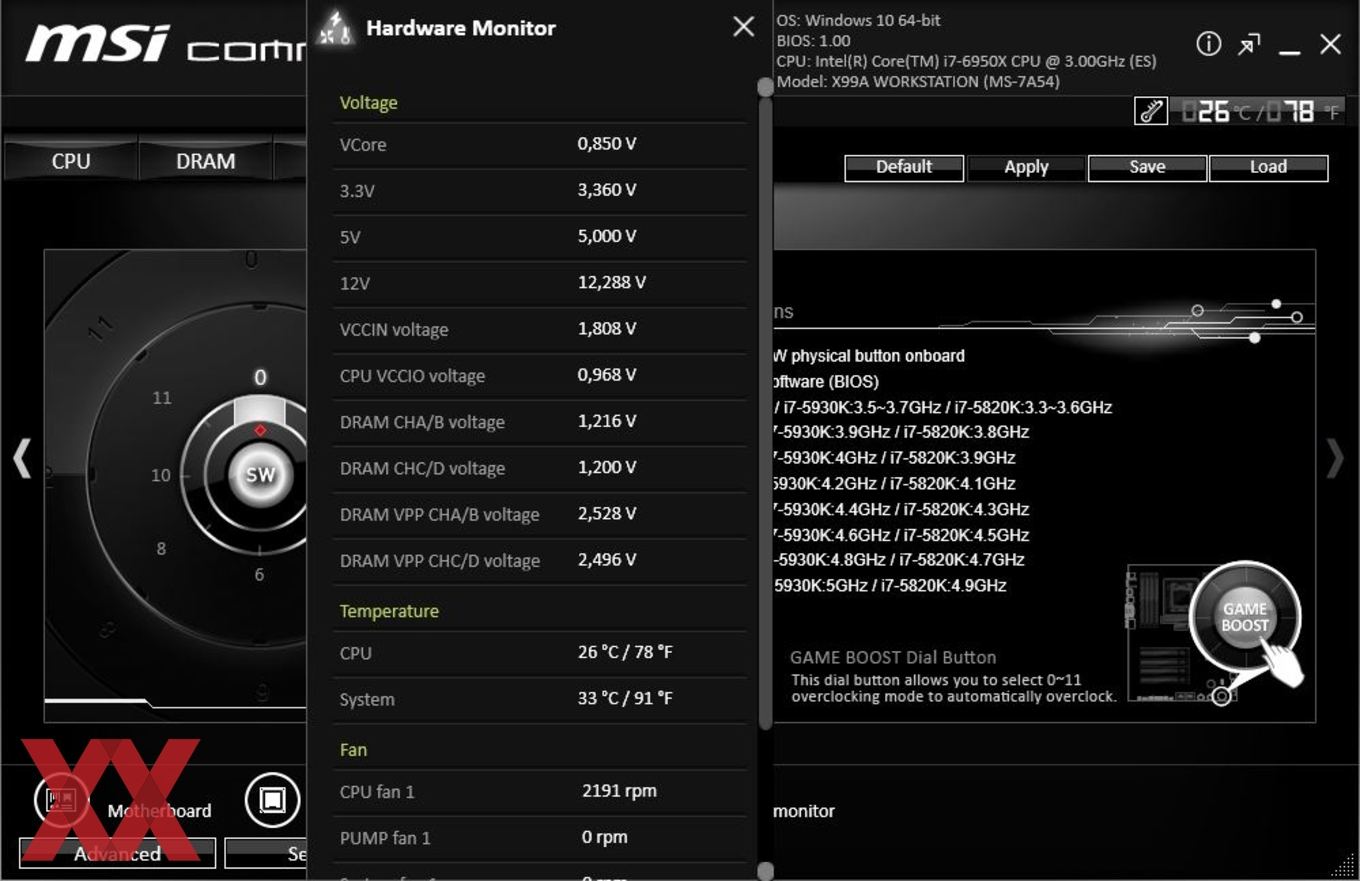
Task: Click the Apply button
Action: click(x=1026, y=167)
